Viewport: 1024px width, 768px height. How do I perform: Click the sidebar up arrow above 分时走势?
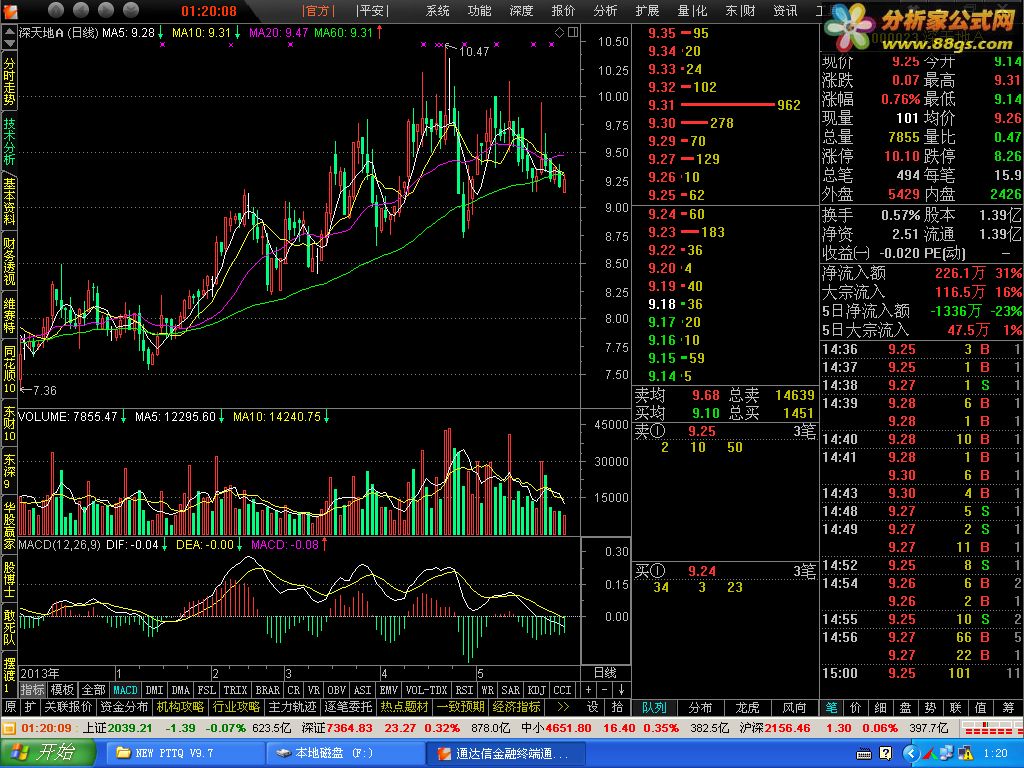click(x=9, y=31)
